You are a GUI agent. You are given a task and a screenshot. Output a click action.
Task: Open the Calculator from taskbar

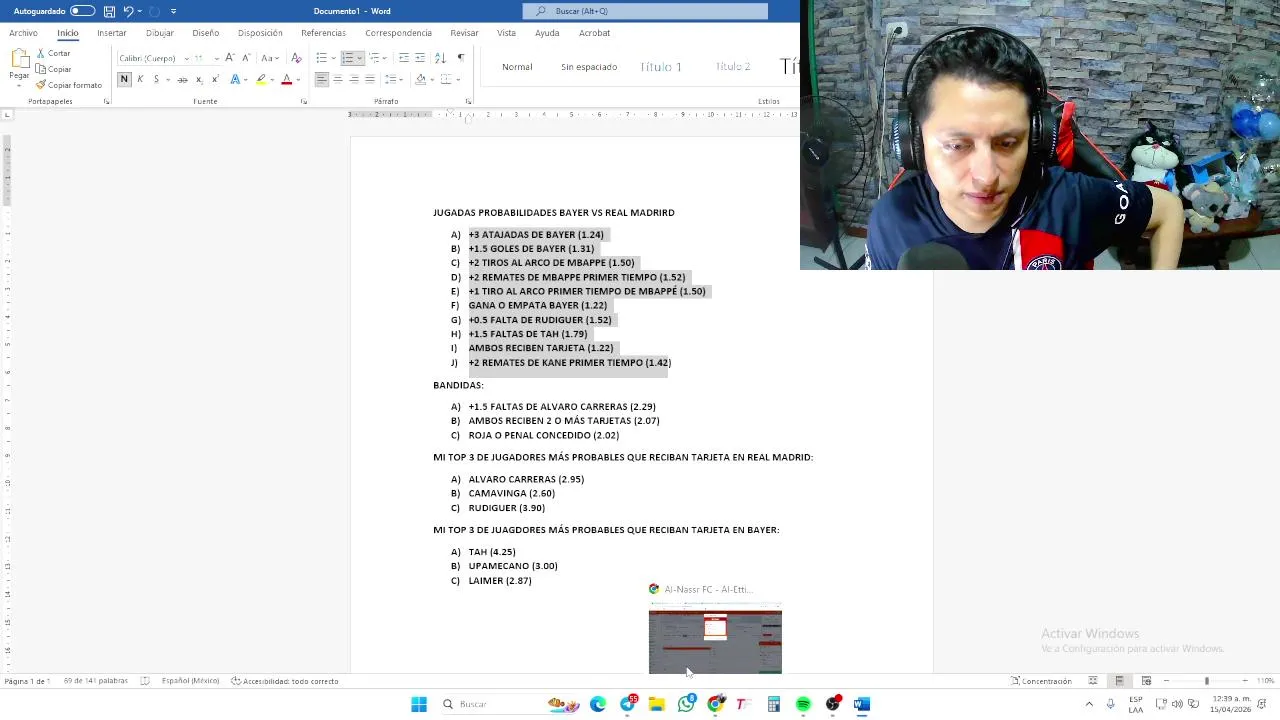click(774, 704)
